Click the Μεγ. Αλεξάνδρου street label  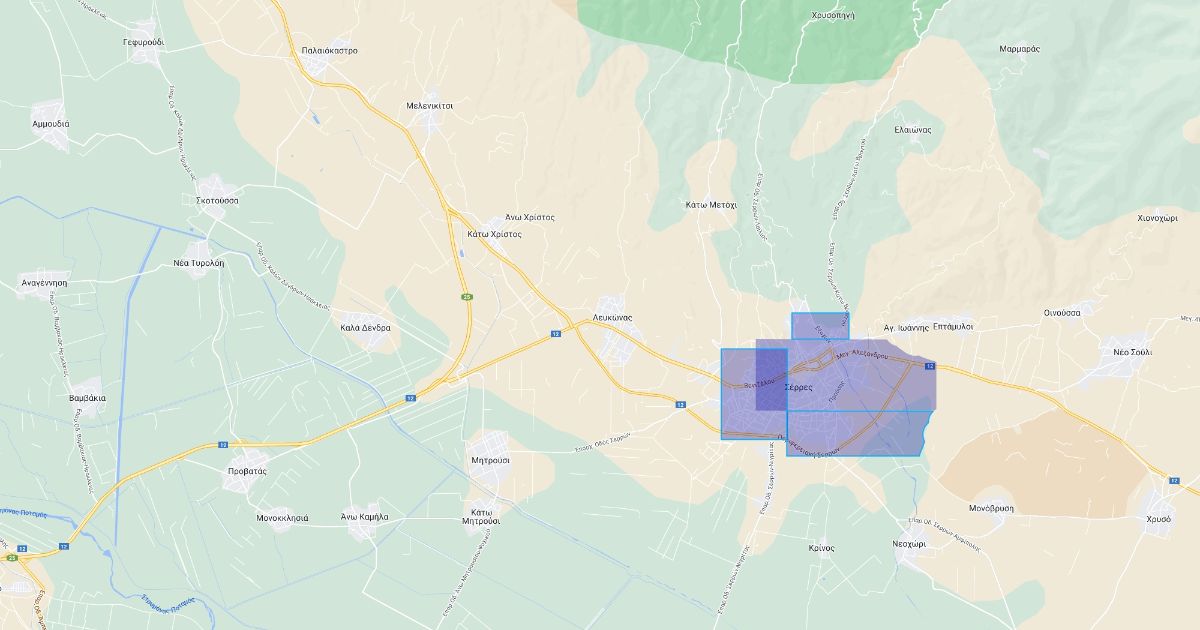862,355
